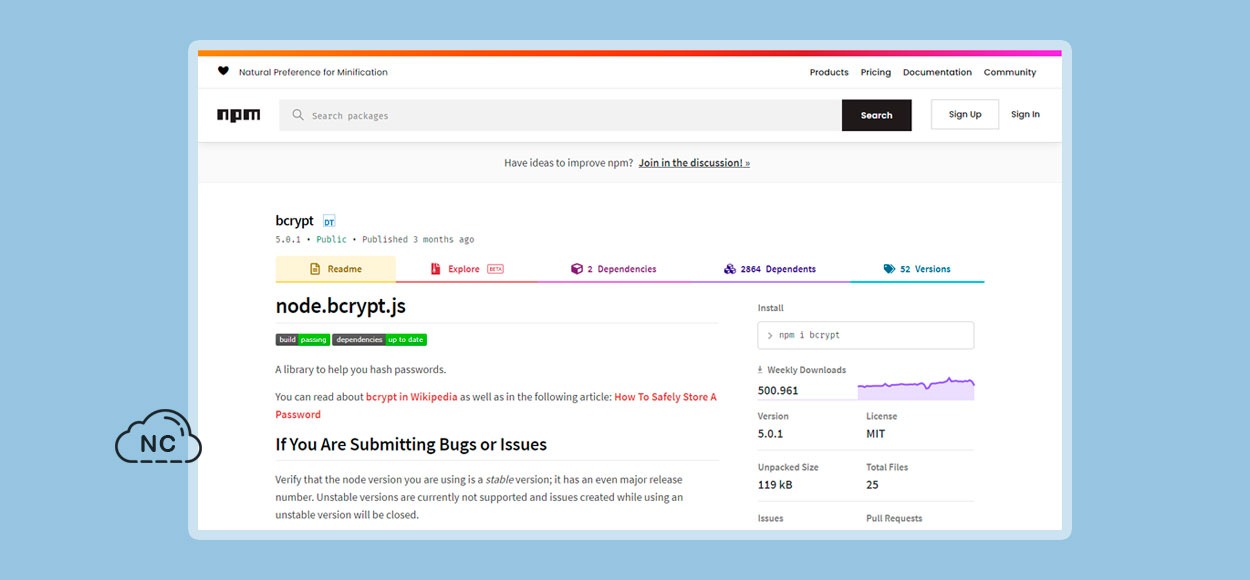Screen dimensions: 1250x580
Task: Click 'A library to help you hash passwords.'
Action: coord(361,370)
